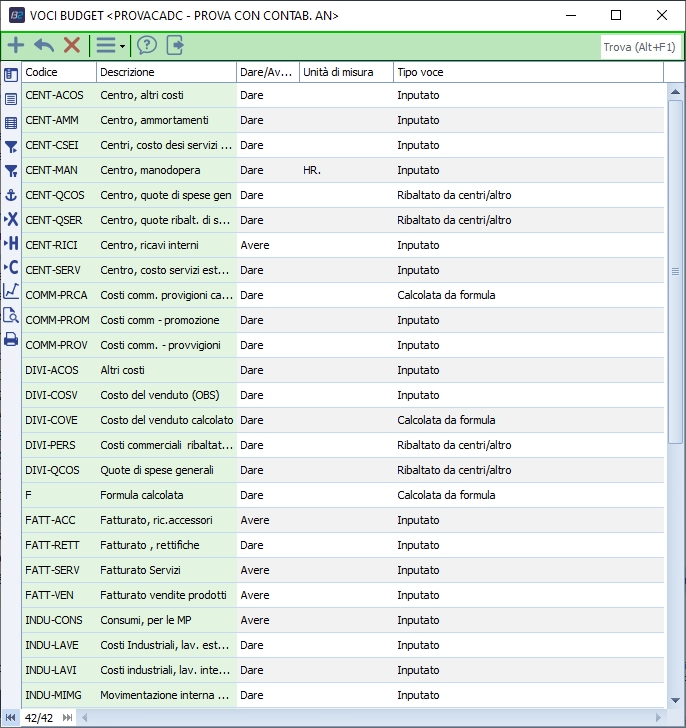Click the undo arrow icon in toolbar
The image size is (686, 728).
(44, 45)
